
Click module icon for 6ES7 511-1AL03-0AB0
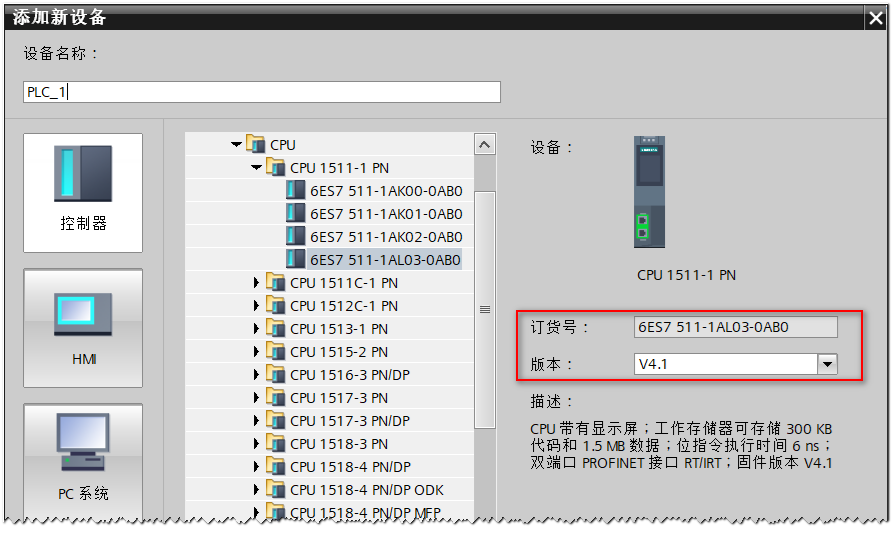click(x=296, y=259)
